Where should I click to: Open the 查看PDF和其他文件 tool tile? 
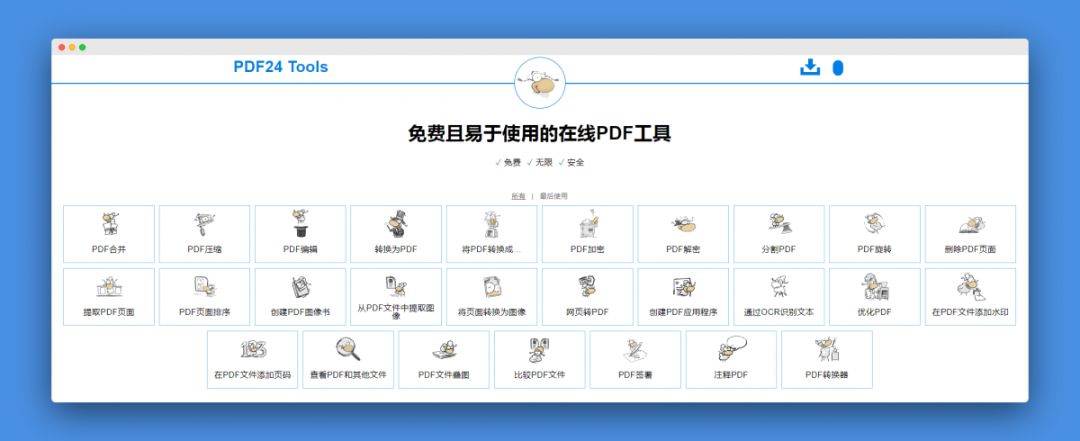pos(349,360)
